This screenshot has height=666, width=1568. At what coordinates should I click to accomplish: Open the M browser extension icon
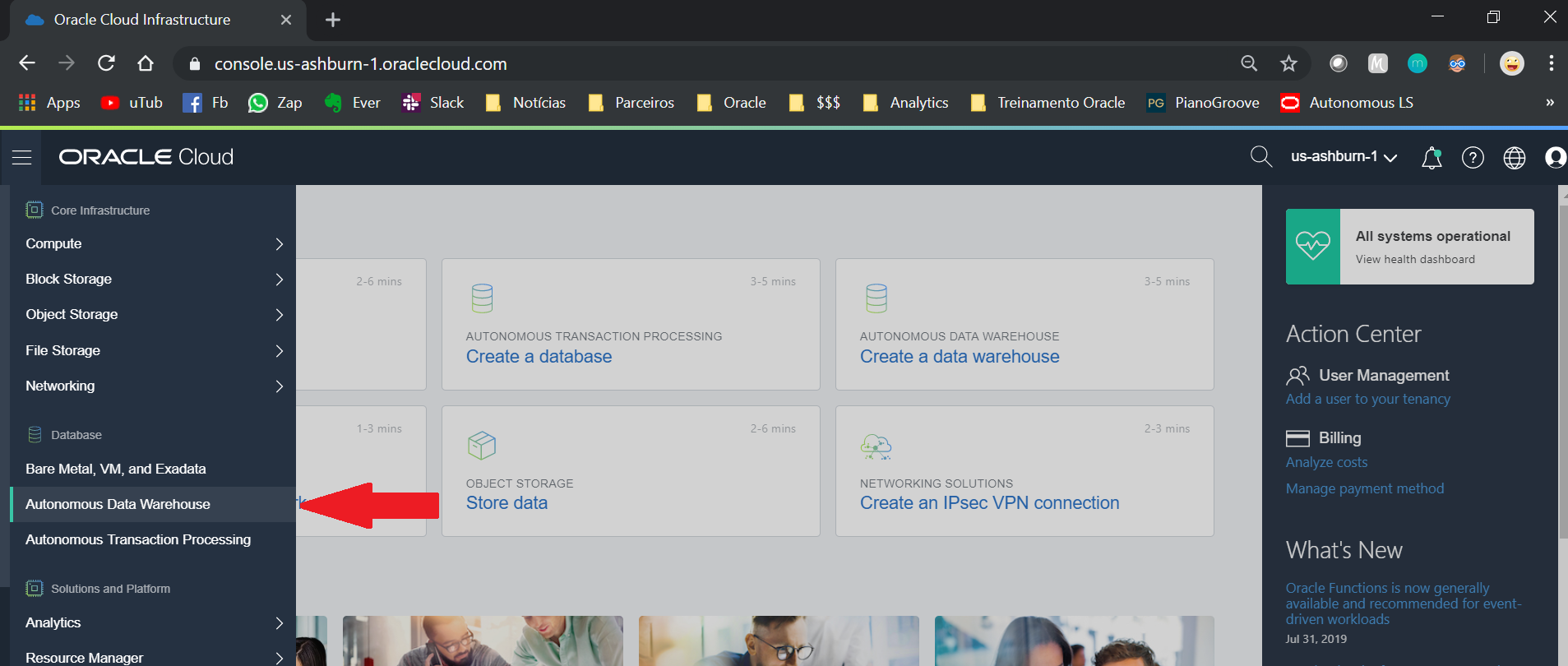(x=1378, y=63)
